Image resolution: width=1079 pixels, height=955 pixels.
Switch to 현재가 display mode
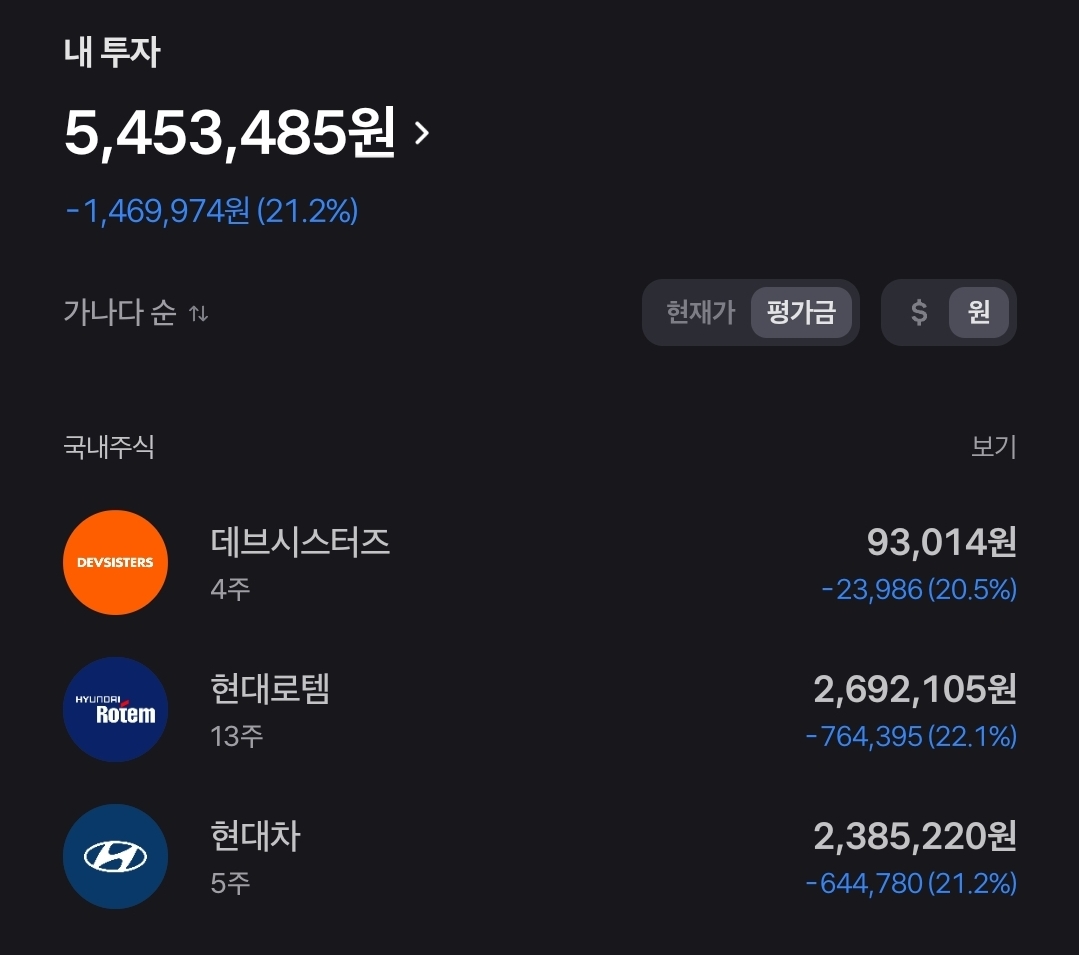[x=700, y=313]
